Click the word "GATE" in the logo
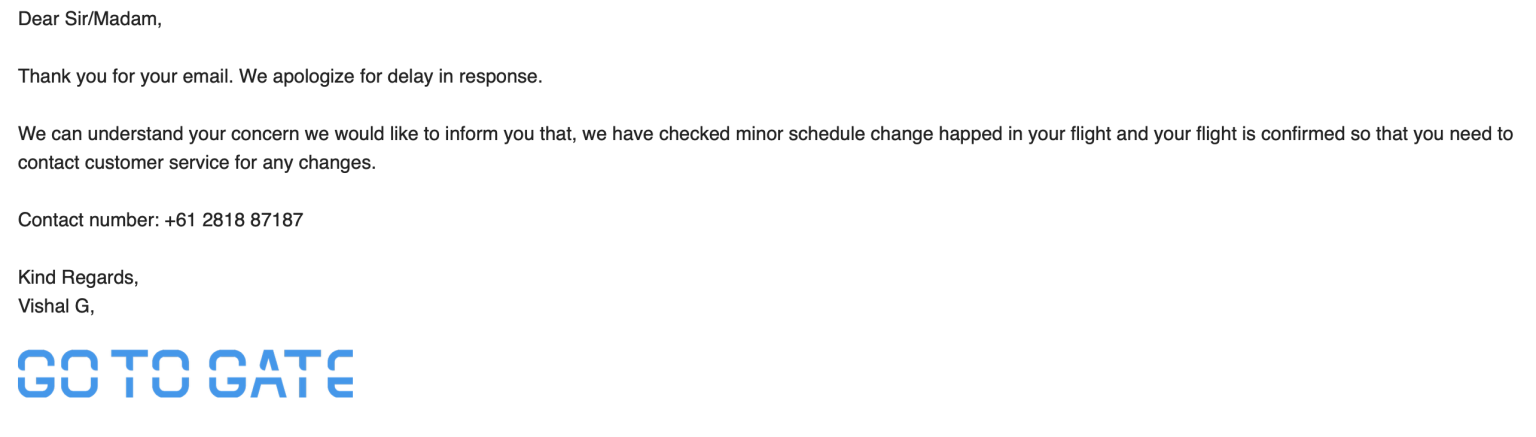This screenshot has width=1536, height=437. tap(280, 374)
